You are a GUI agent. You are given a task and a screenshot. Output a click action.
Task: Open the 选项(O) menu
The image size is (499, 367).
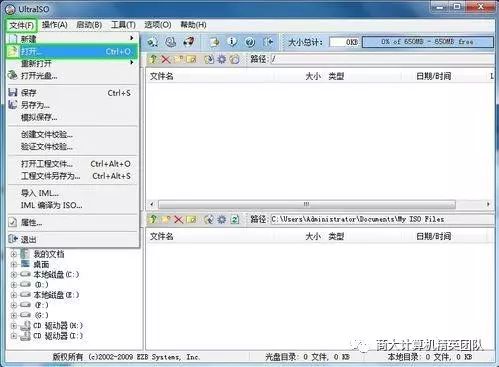(158, 25)
